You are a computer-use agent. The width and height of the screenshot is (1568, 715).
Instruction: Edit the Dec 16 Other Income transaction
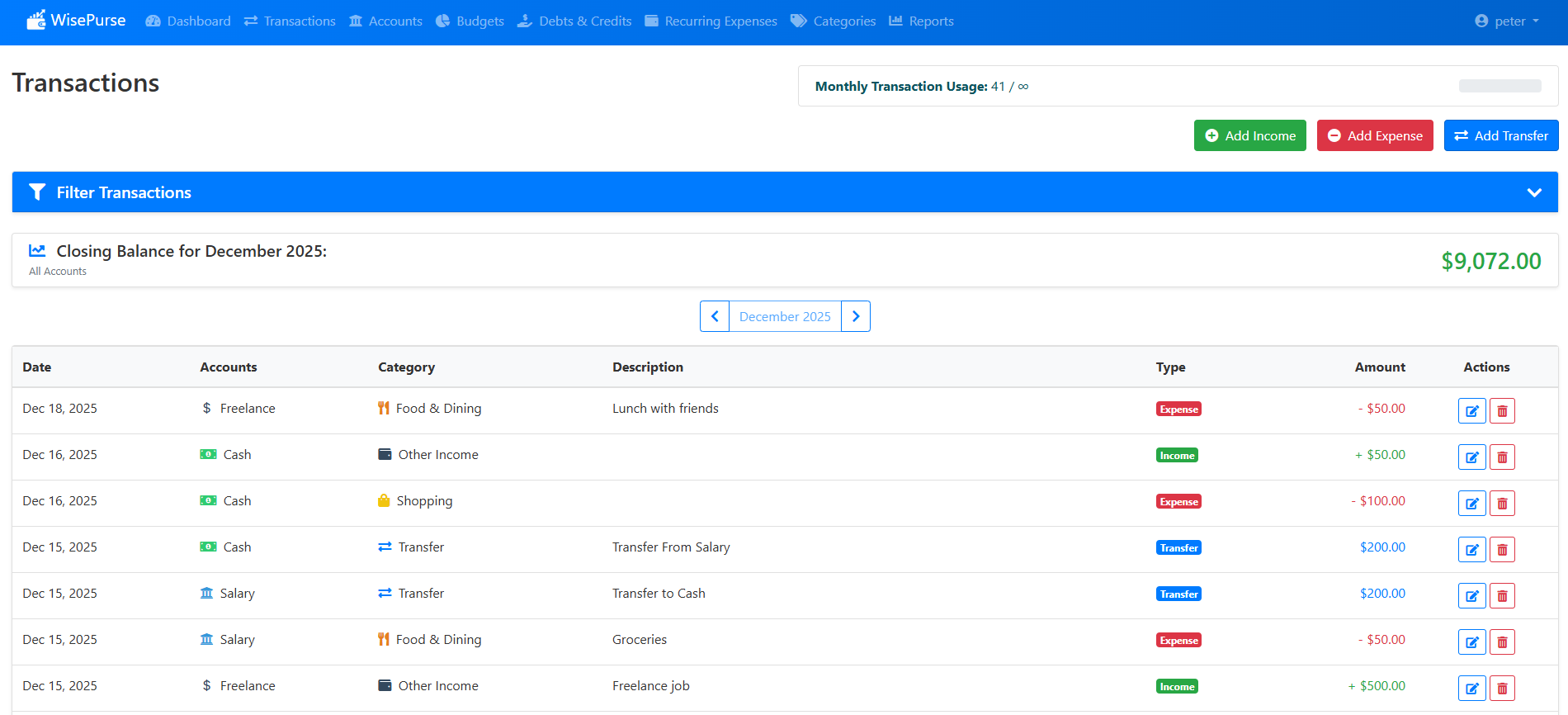point(1471,457)
